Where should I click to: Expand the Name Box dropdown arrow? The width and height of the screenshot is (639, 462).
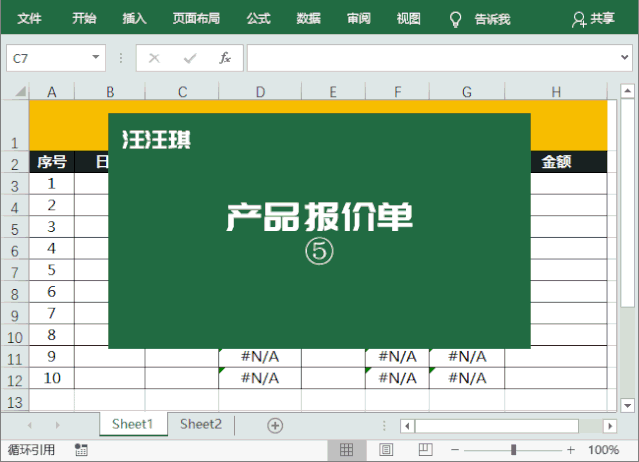[96, 57]
